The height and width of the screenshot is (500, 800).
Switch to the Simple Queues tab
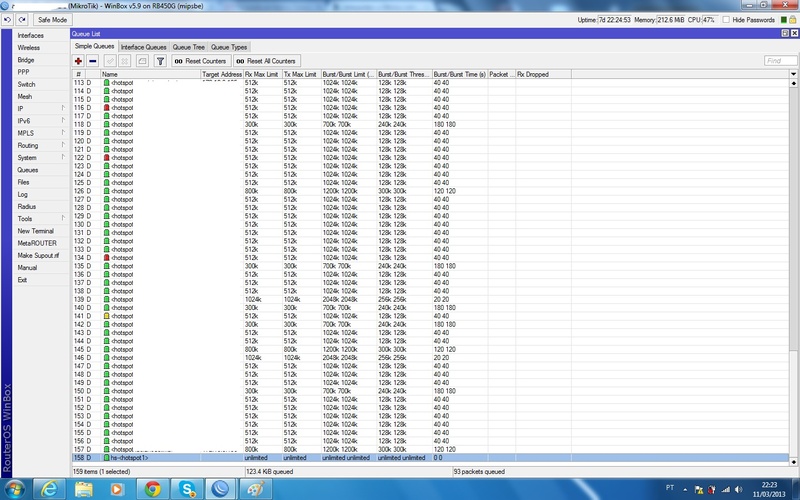click(94, 46)
